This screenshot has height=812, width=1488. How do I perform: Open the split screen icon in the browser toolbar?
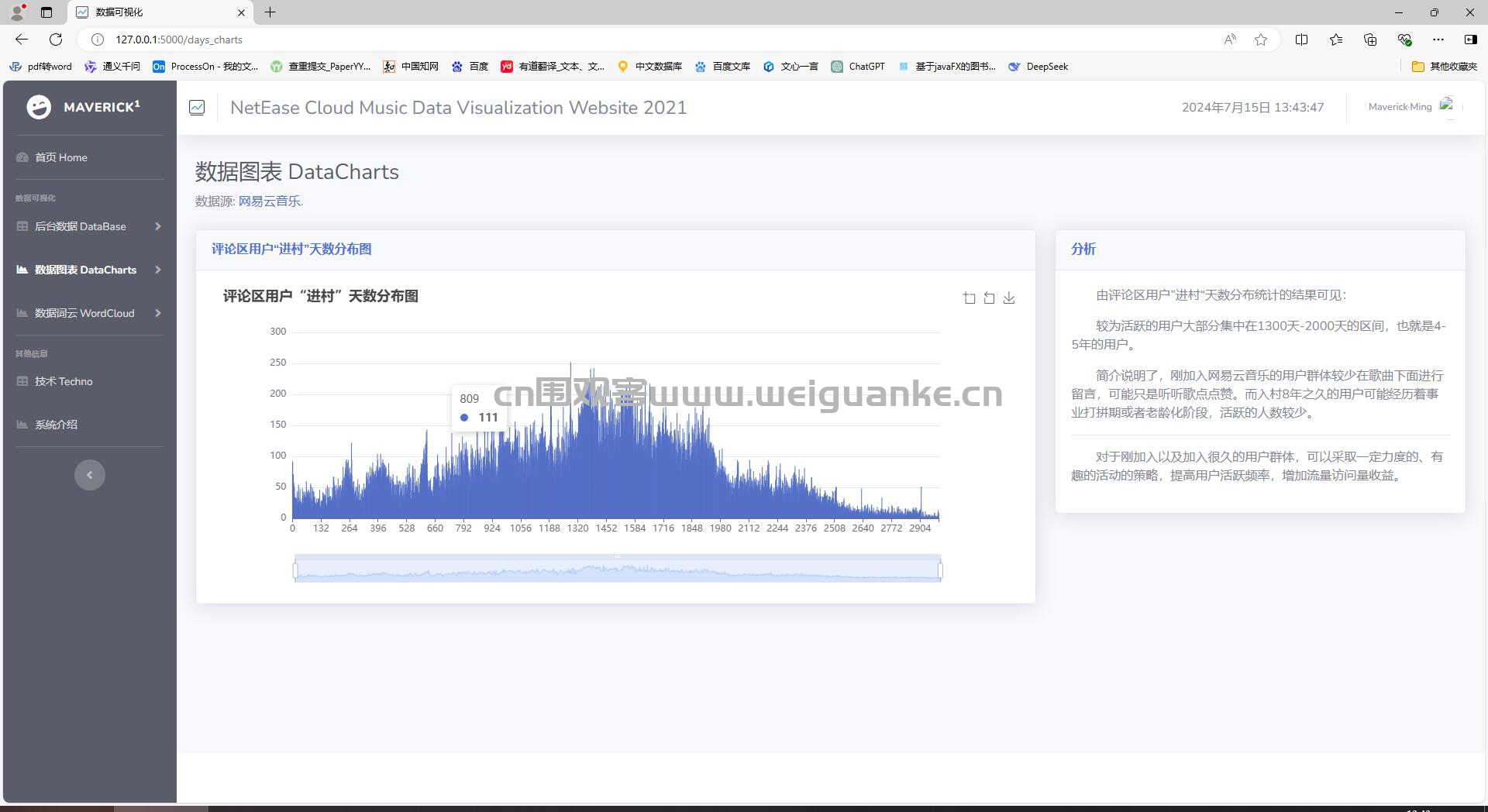pyautogui.click(x=1301, y=40)
